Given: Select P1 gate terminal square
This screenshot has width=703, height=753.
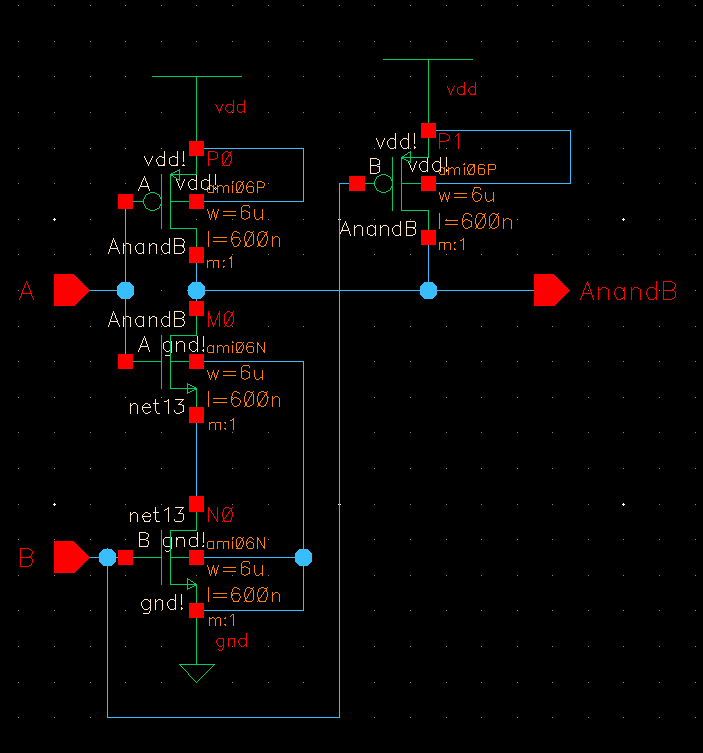Looking at the screenshot, I should 357,183.
